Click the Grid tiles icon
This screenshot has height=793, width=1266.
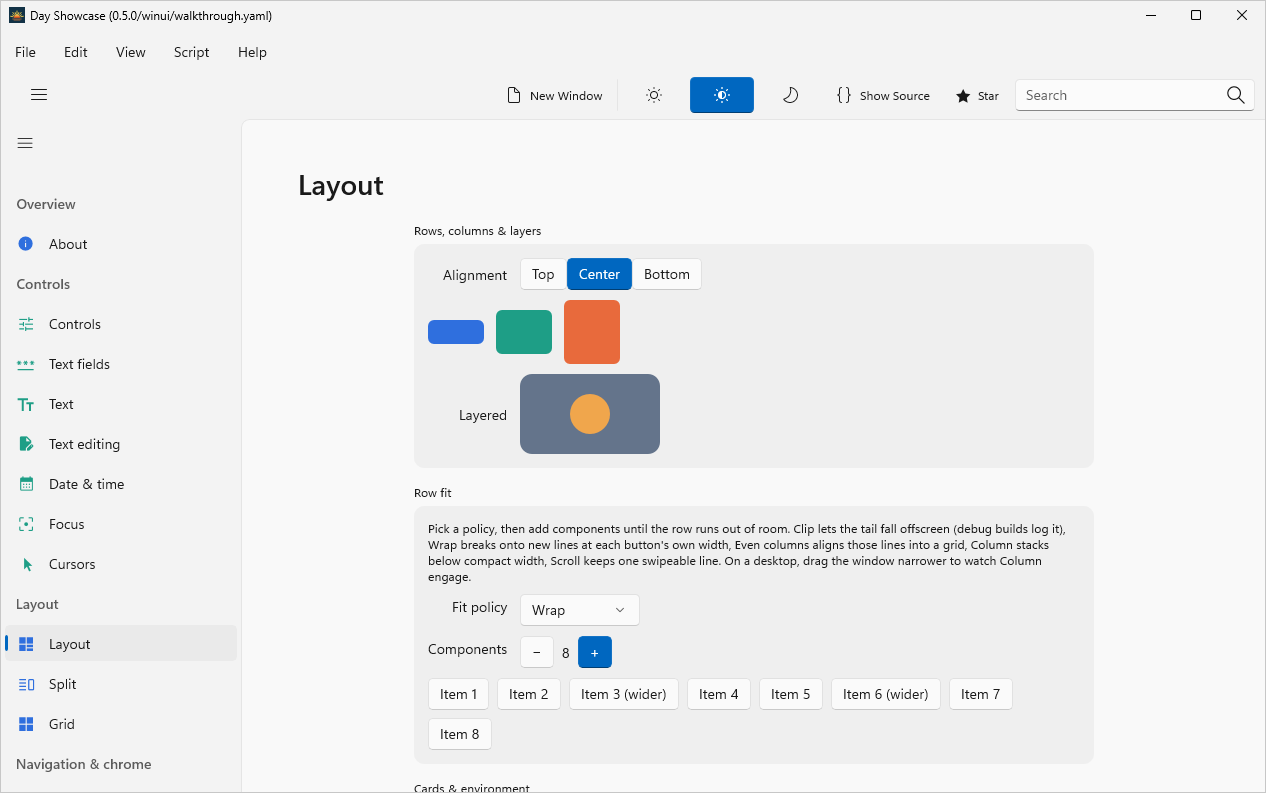coord(26,724)
